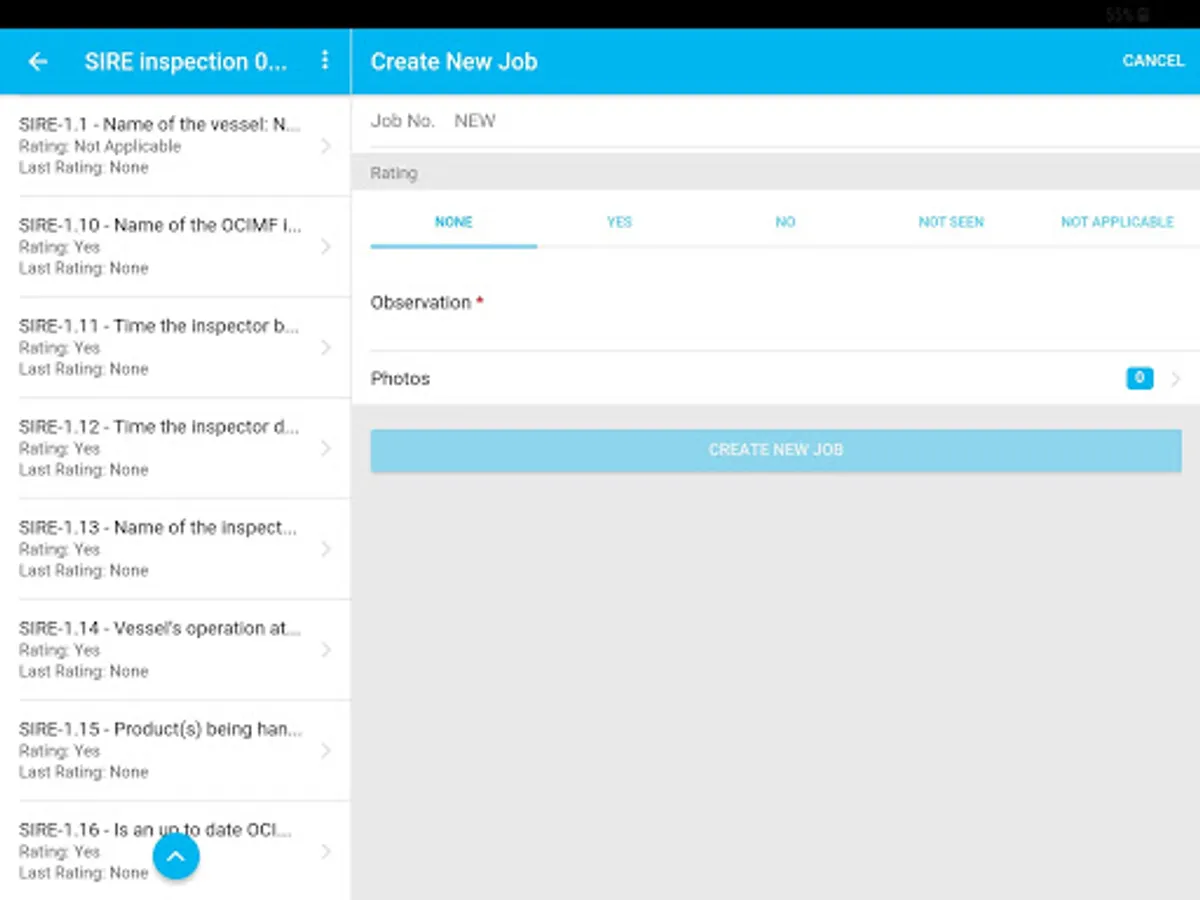Cancel the new job creation

1153,61
